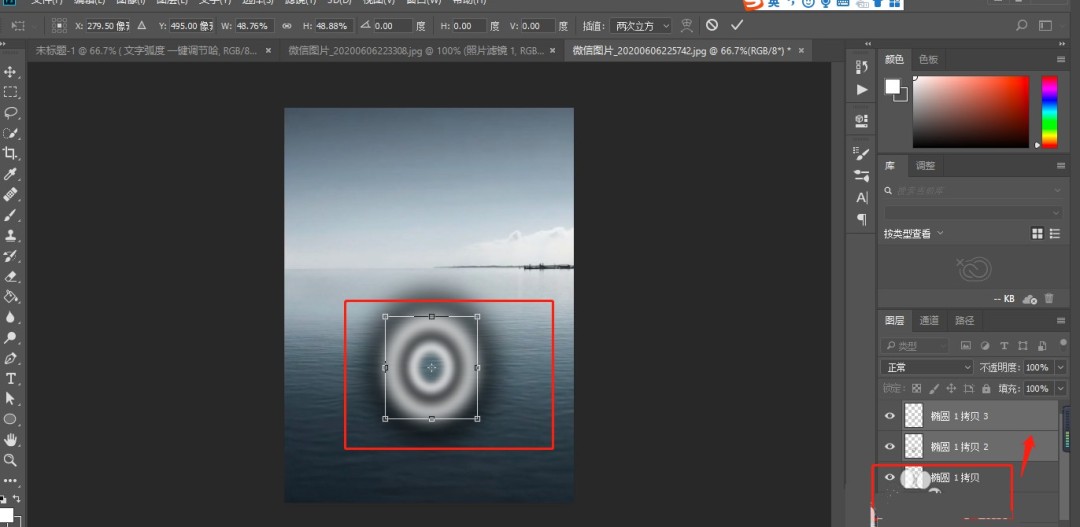Select the Lasso tool
The width and height of the screenshot is (1080, 527).
[x=11, y=112]
